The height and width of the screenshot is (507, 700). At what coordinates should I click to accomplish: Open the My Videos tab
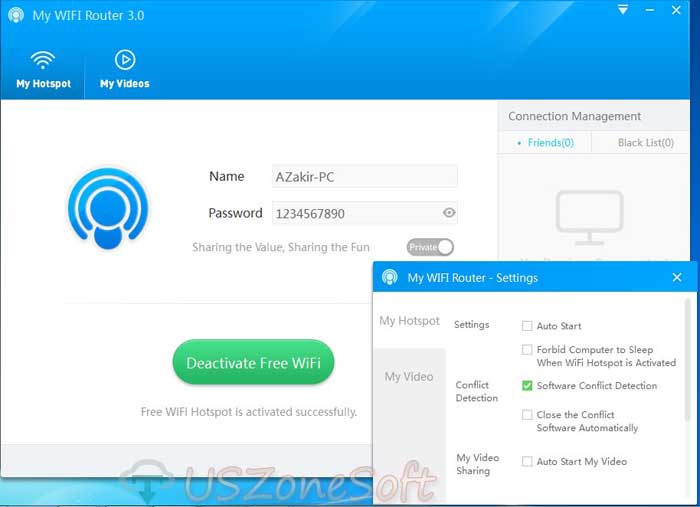(x=125, y=71)
